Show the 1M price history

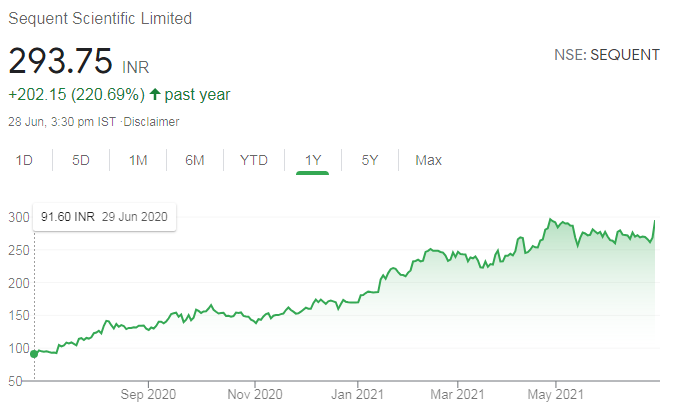pos(138,160)
